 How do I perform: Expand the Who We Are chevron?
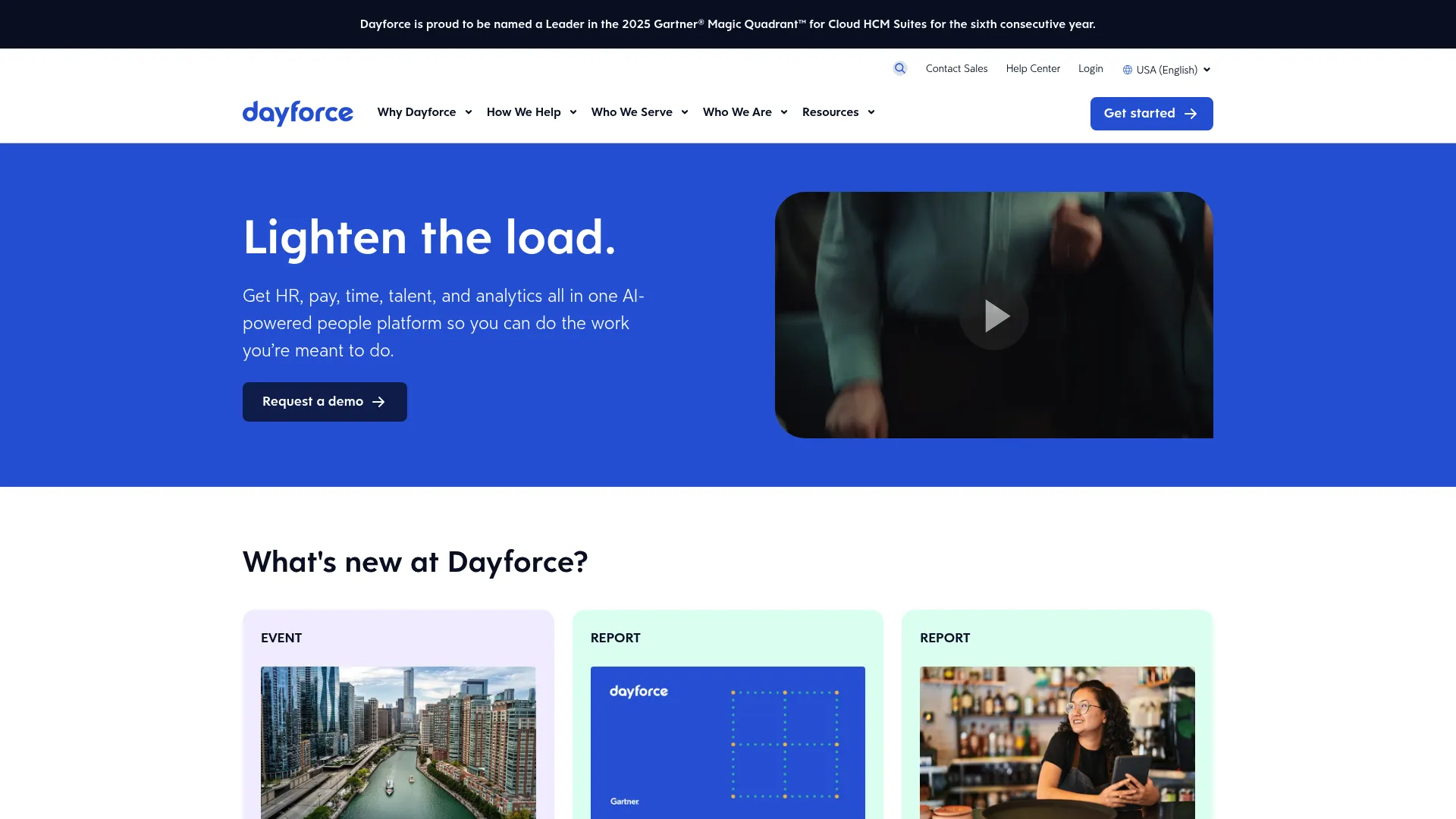click(784, 112)
